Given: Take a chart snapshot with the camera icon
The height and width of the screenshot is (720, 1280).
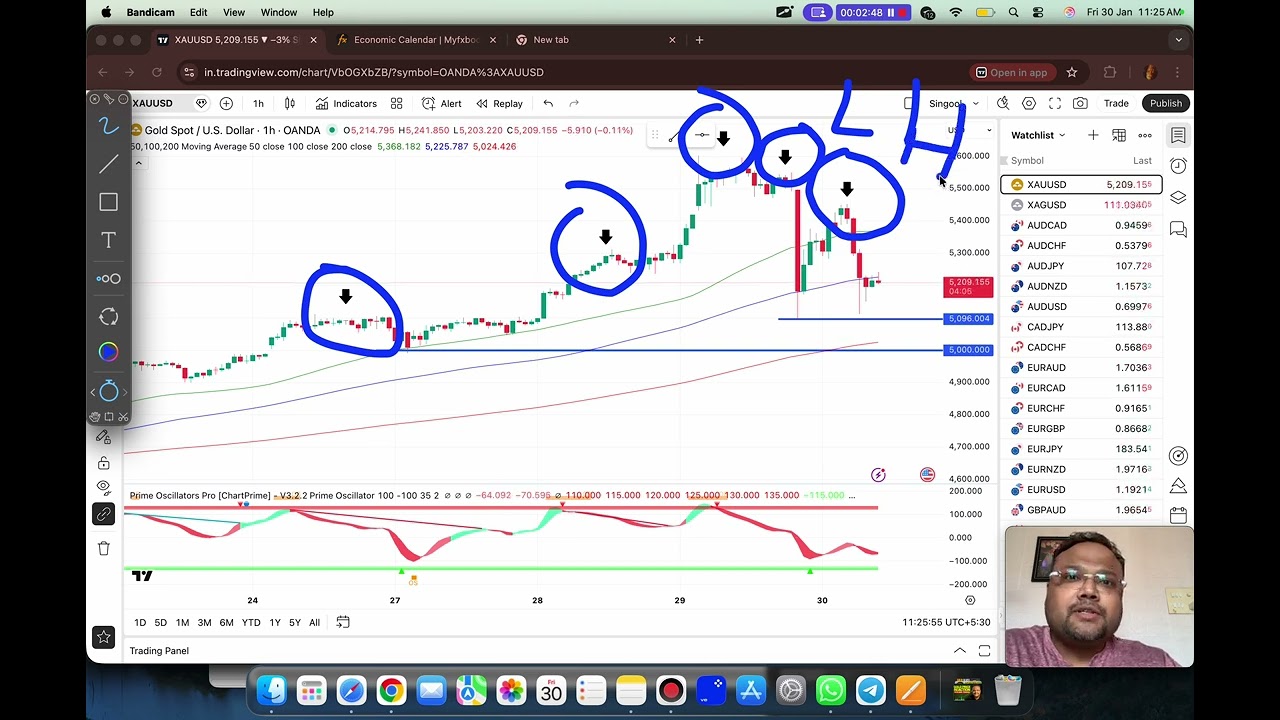Looking at the screenshot, I should [x=1080, y=103].
